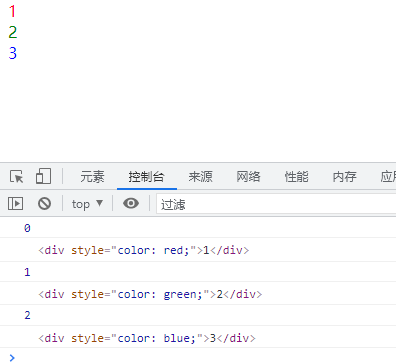Open the top context dropdown
Image resolution: width=396 pixels, height=363 pixels.
click(x=87, y=204)
